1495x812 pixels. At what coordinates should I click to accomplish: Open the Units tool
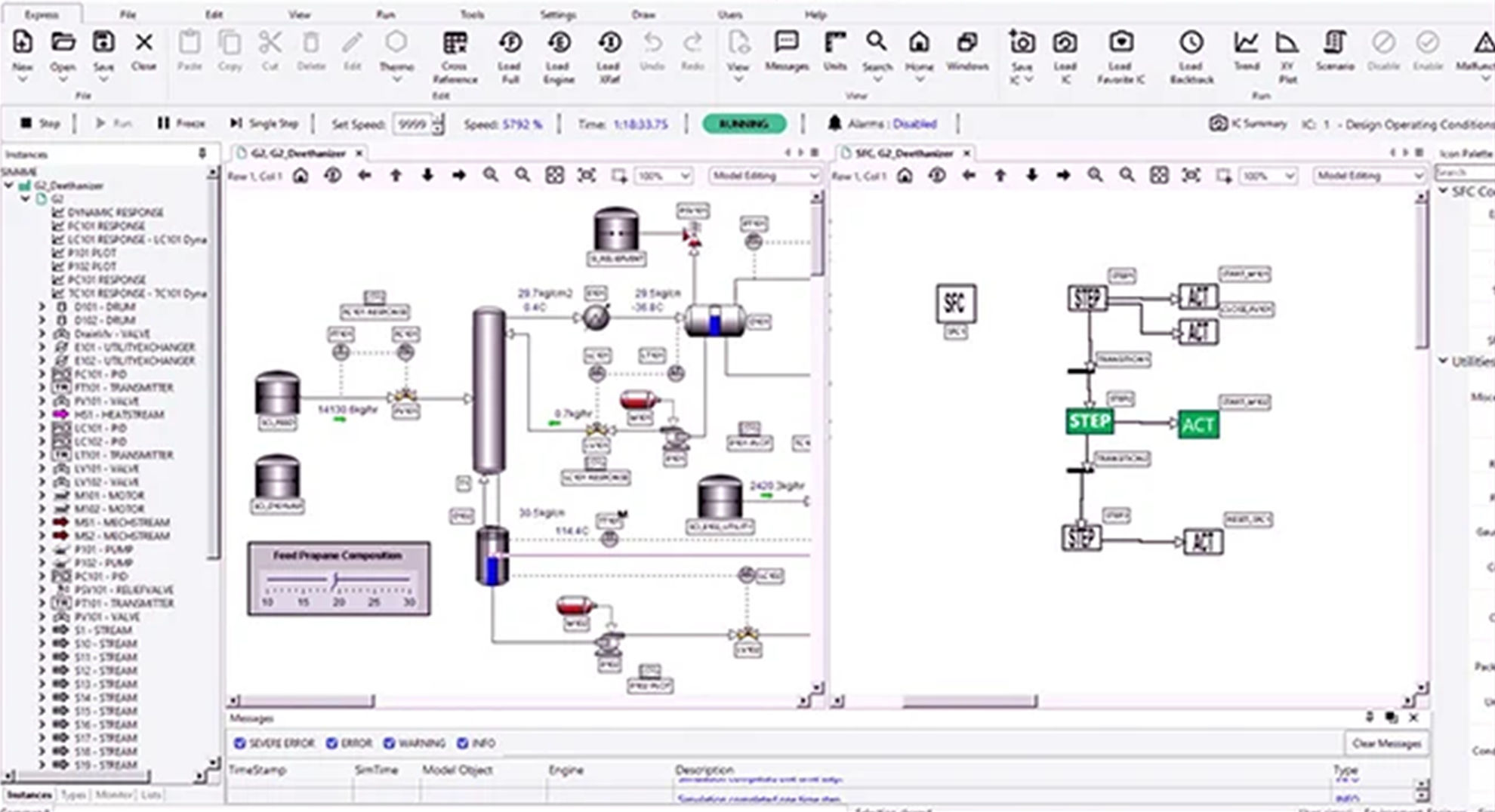[834, 42]
